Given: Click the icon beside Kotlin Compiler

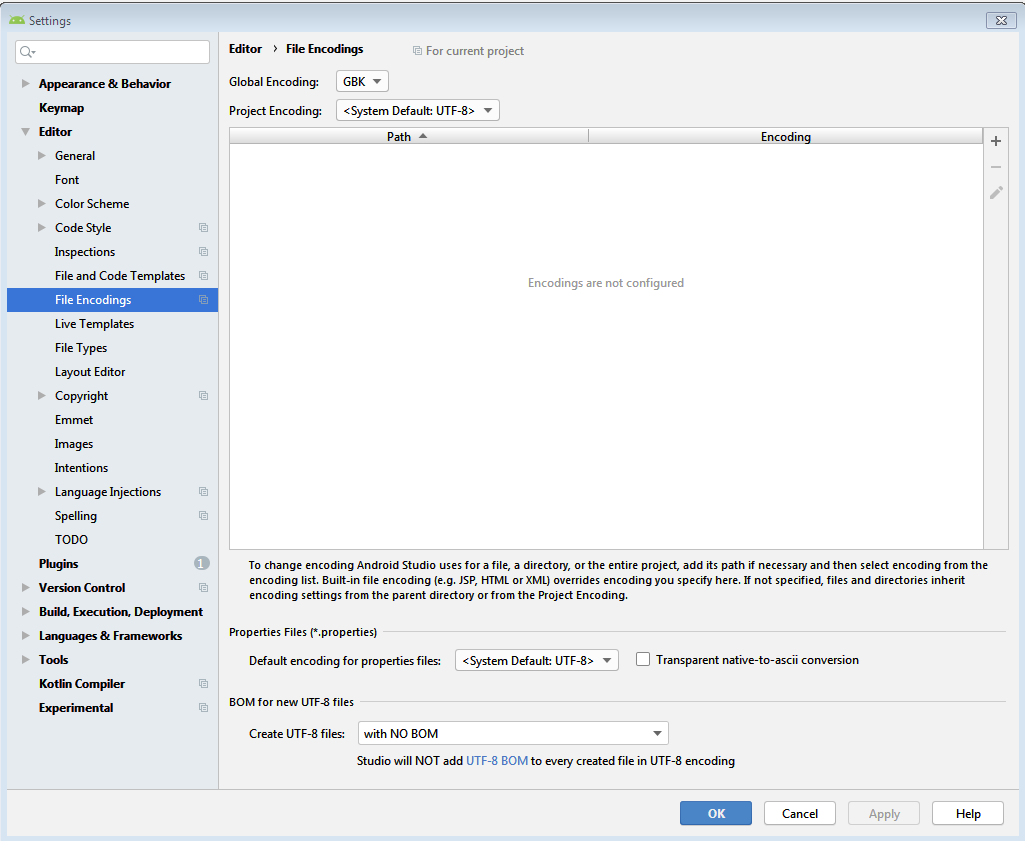Looking at the screenshot, I should [203, 683].
